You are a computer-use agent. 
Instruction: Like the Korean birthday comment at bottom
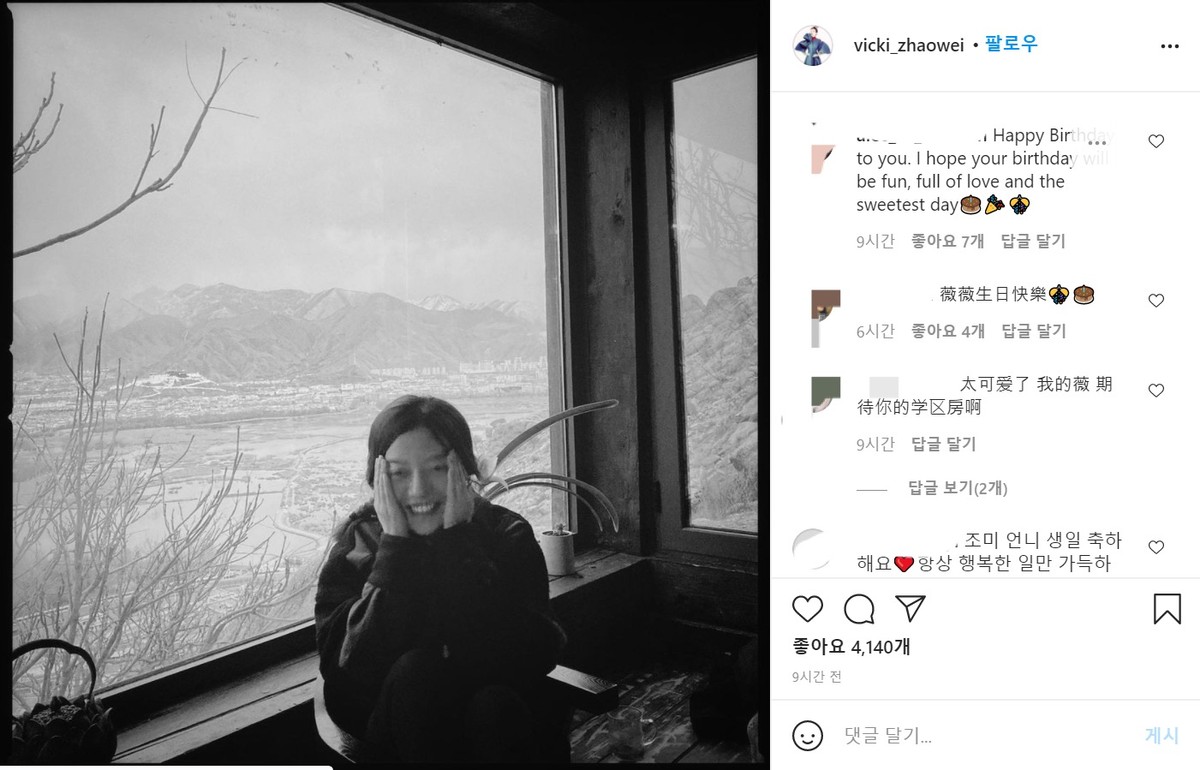click(1156, 547)
